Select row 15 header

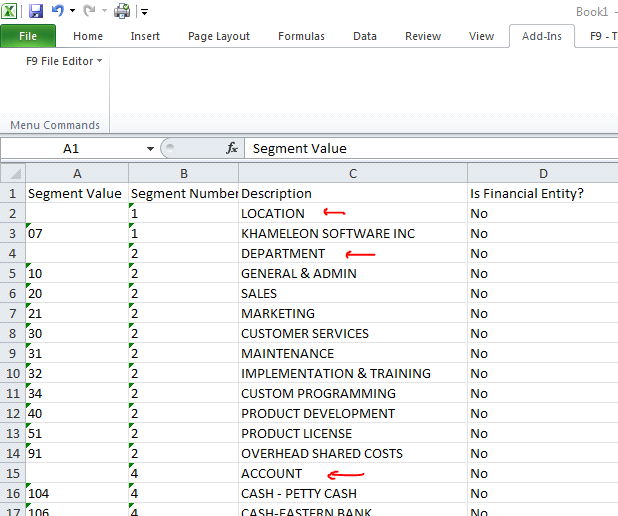point(13,473)
